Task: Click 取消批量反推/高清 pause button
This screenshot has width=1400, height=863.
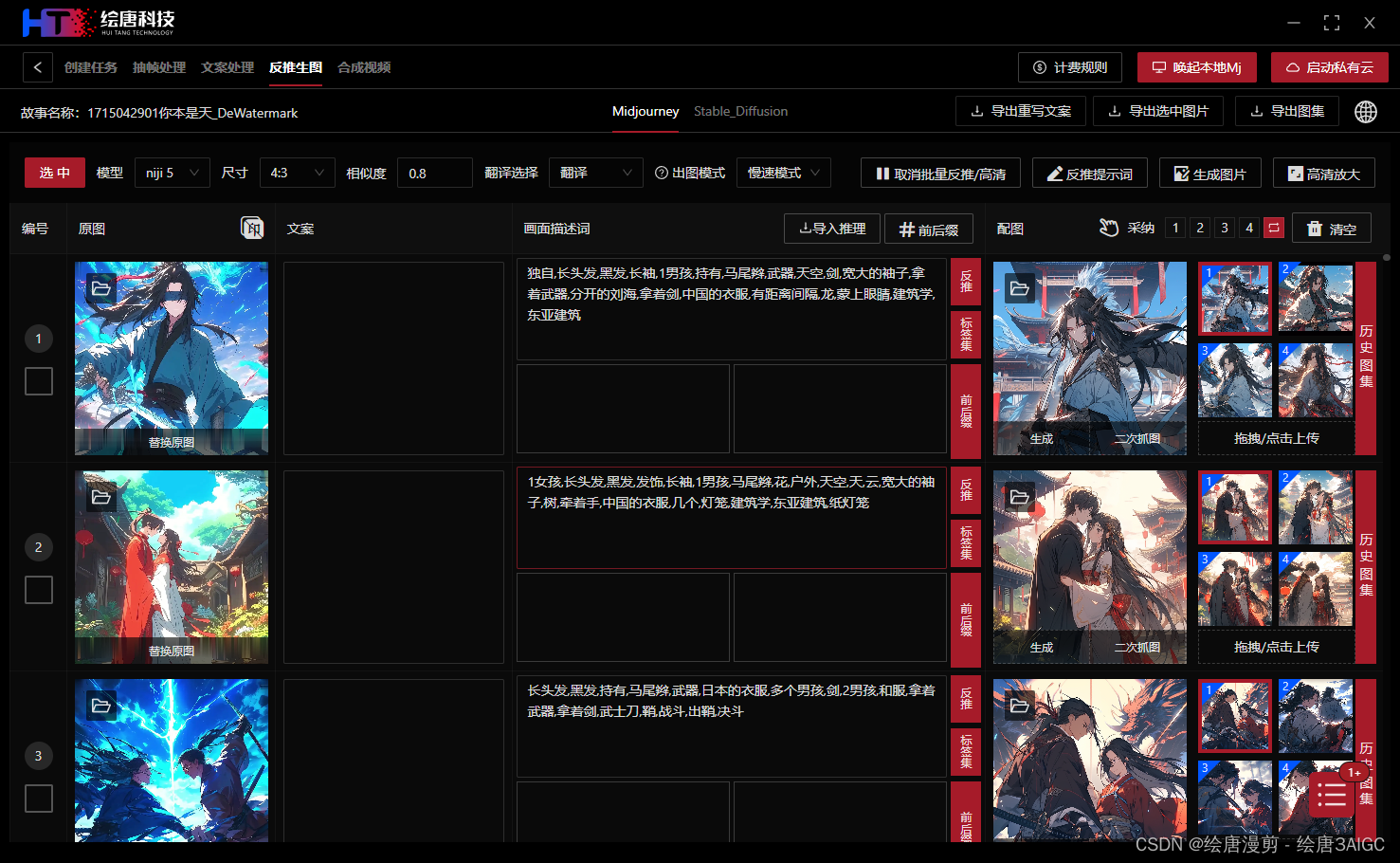Action: point(940,174)
